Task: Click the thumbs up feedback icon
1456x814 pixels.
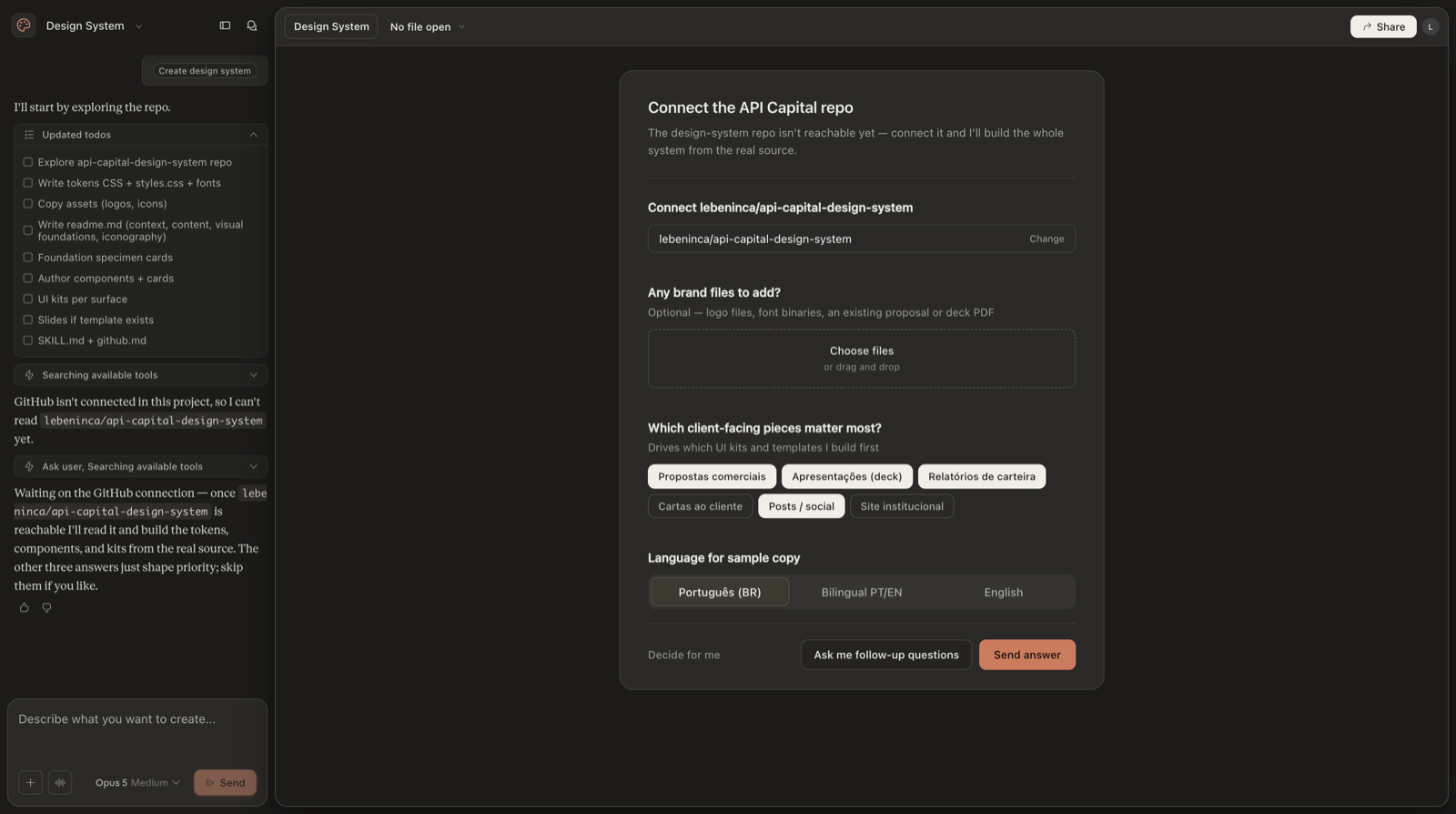Action: tap(25, 607)
